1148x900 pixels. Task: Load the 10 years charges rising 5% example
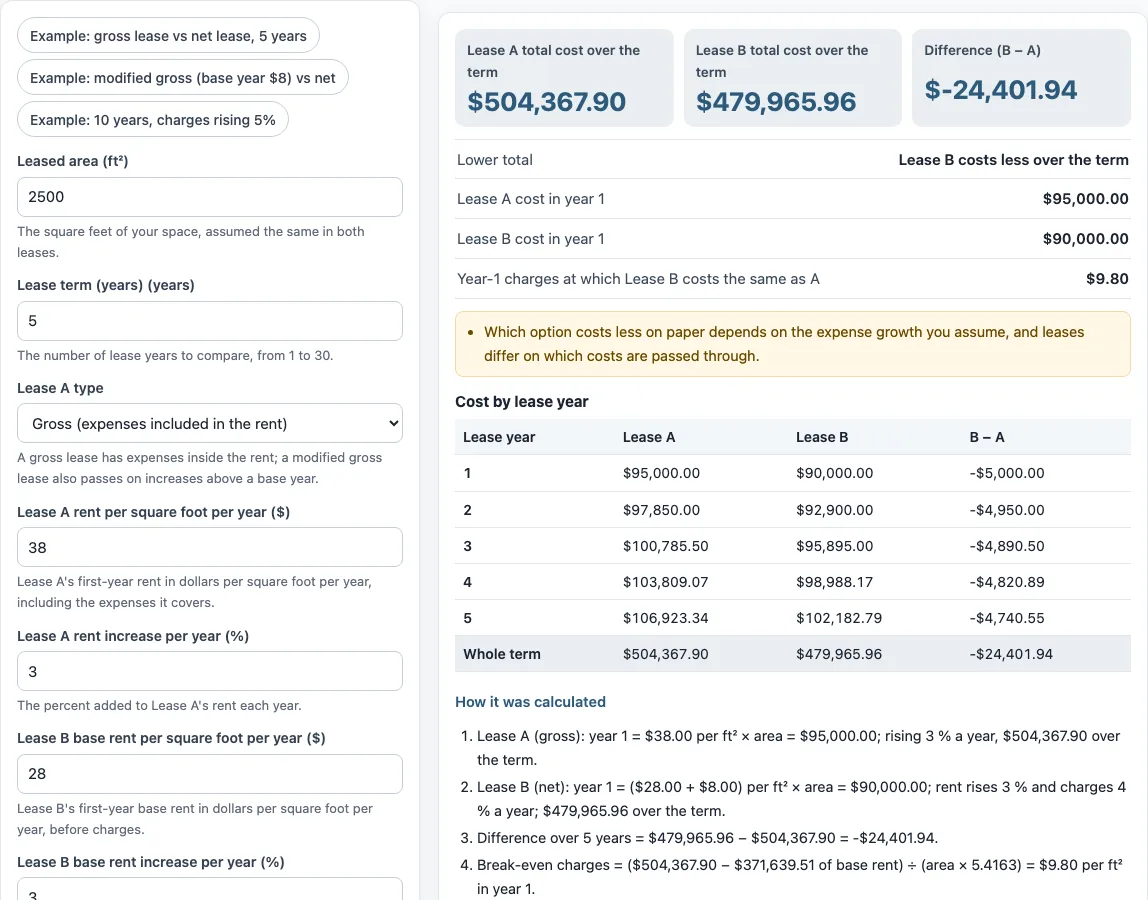(x=152, y=120)
